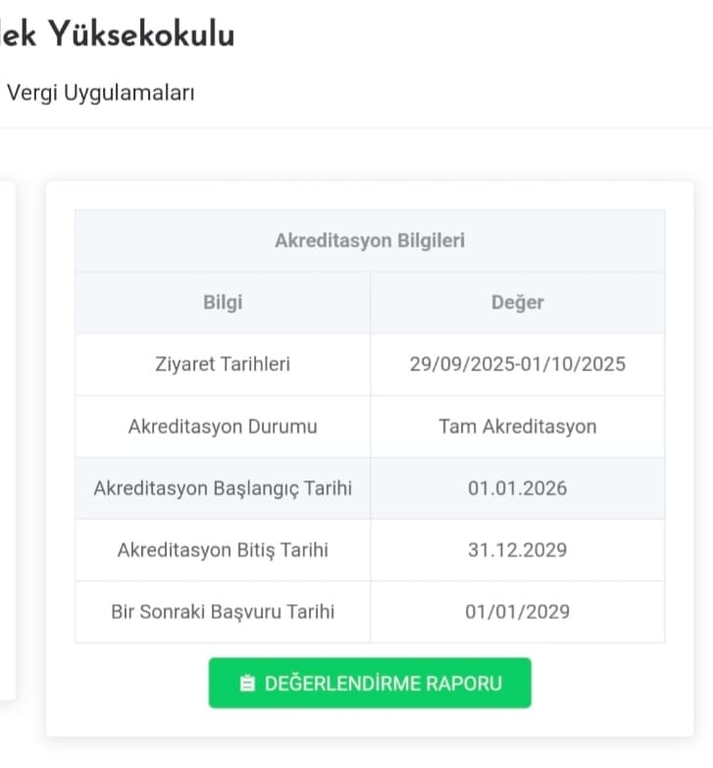Select the end date 31.12.2029 cell
Screen dimensions: 713x768
517,550
